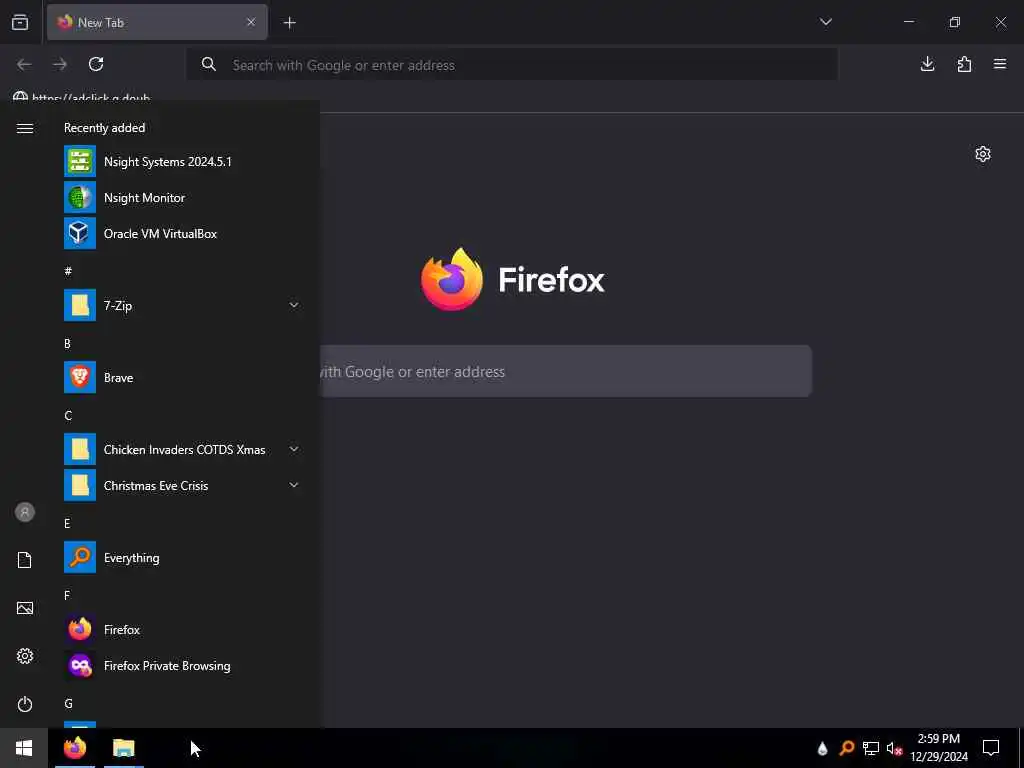Screen dimensions: 1024x768
Task: Open the Everything tray icon
Action: click(x=846, y=748)
